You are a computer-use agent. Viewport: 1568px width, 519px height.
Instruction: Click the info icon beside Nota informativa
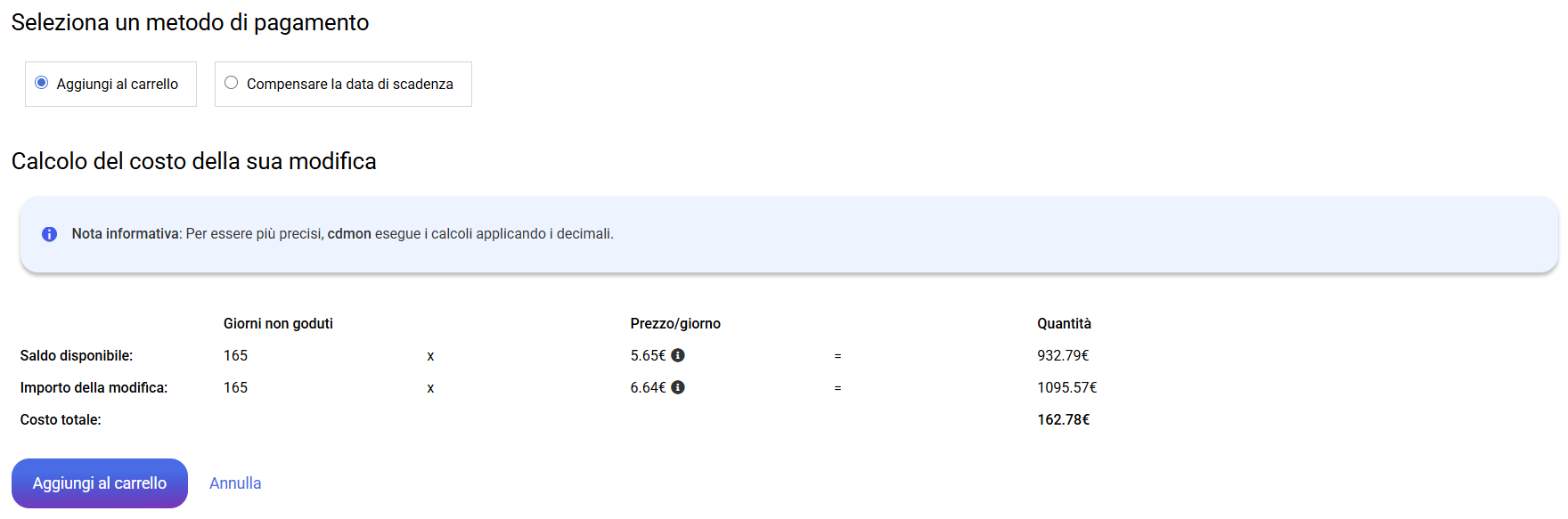49,234
